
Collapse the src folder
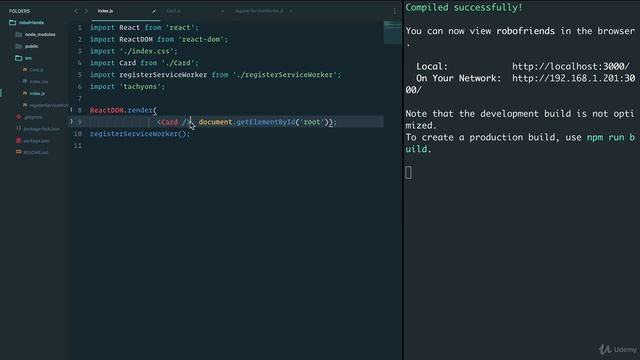click(x=23, y=58)
